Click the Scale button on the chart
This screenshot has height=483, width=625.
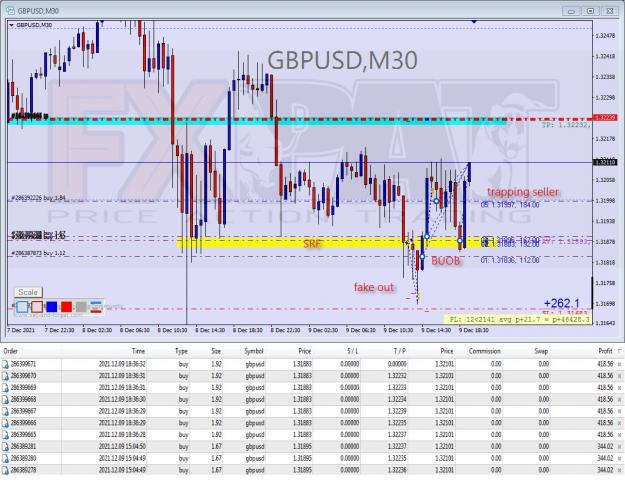28,292
